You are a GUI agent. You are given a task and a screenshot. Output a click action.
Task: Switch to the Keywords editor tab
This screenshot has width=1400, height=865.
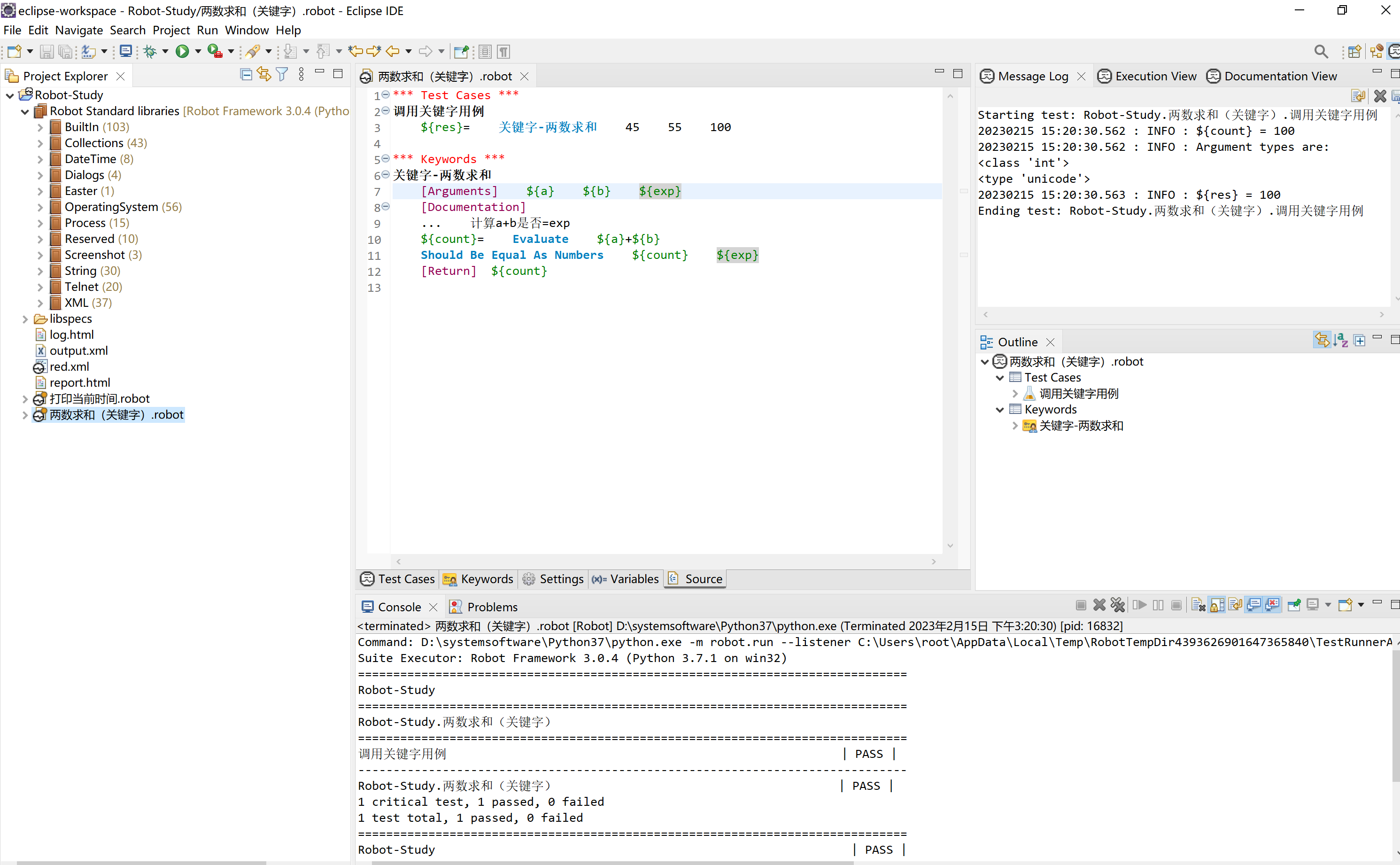[479, 579]
